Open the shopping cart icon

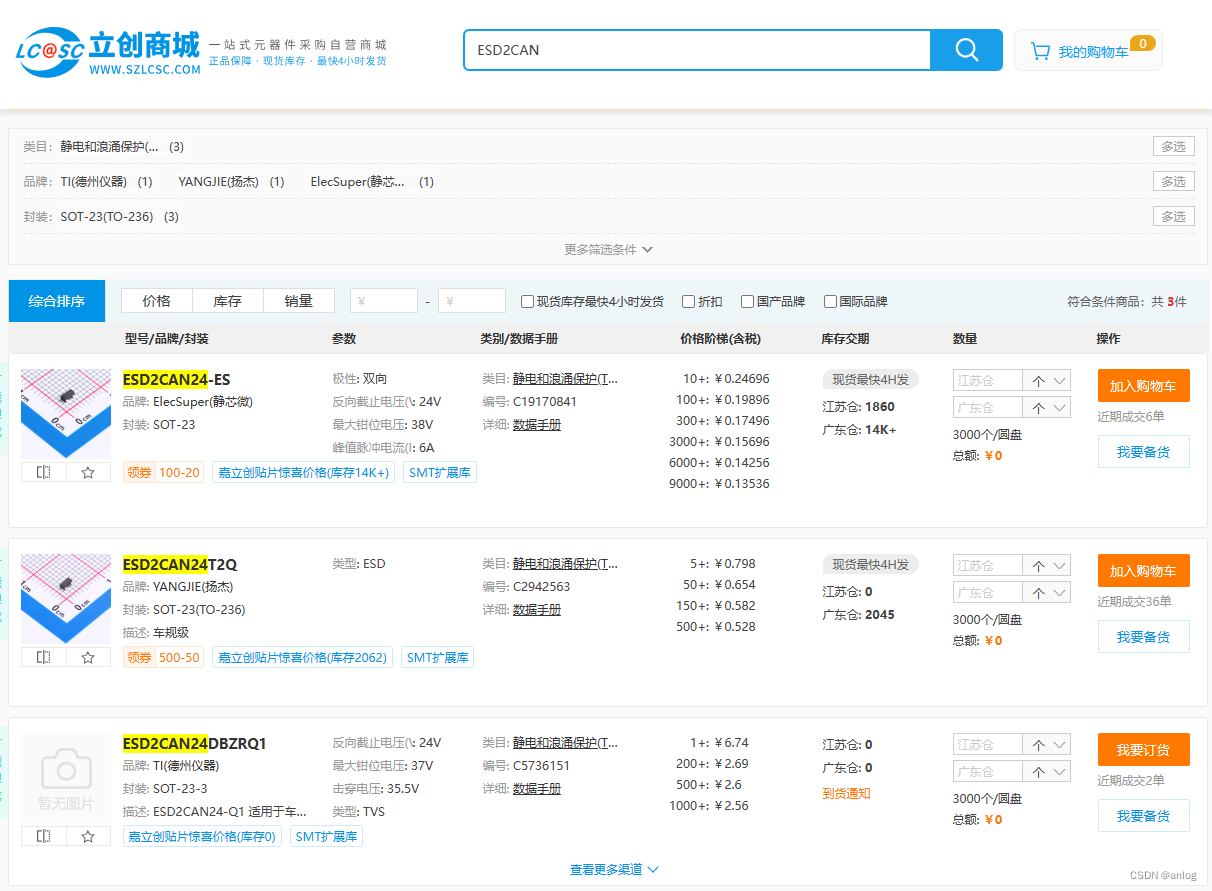[1040, 51]
